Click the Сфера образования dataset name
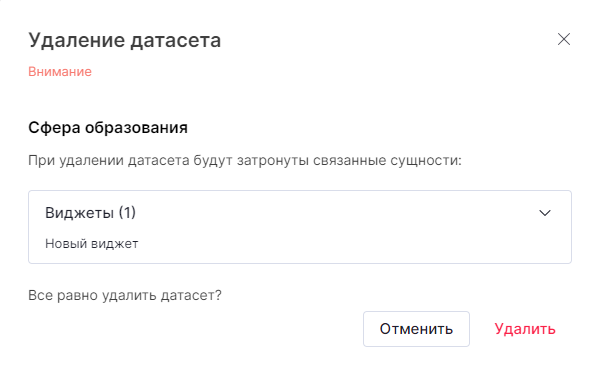 (108, 128)
